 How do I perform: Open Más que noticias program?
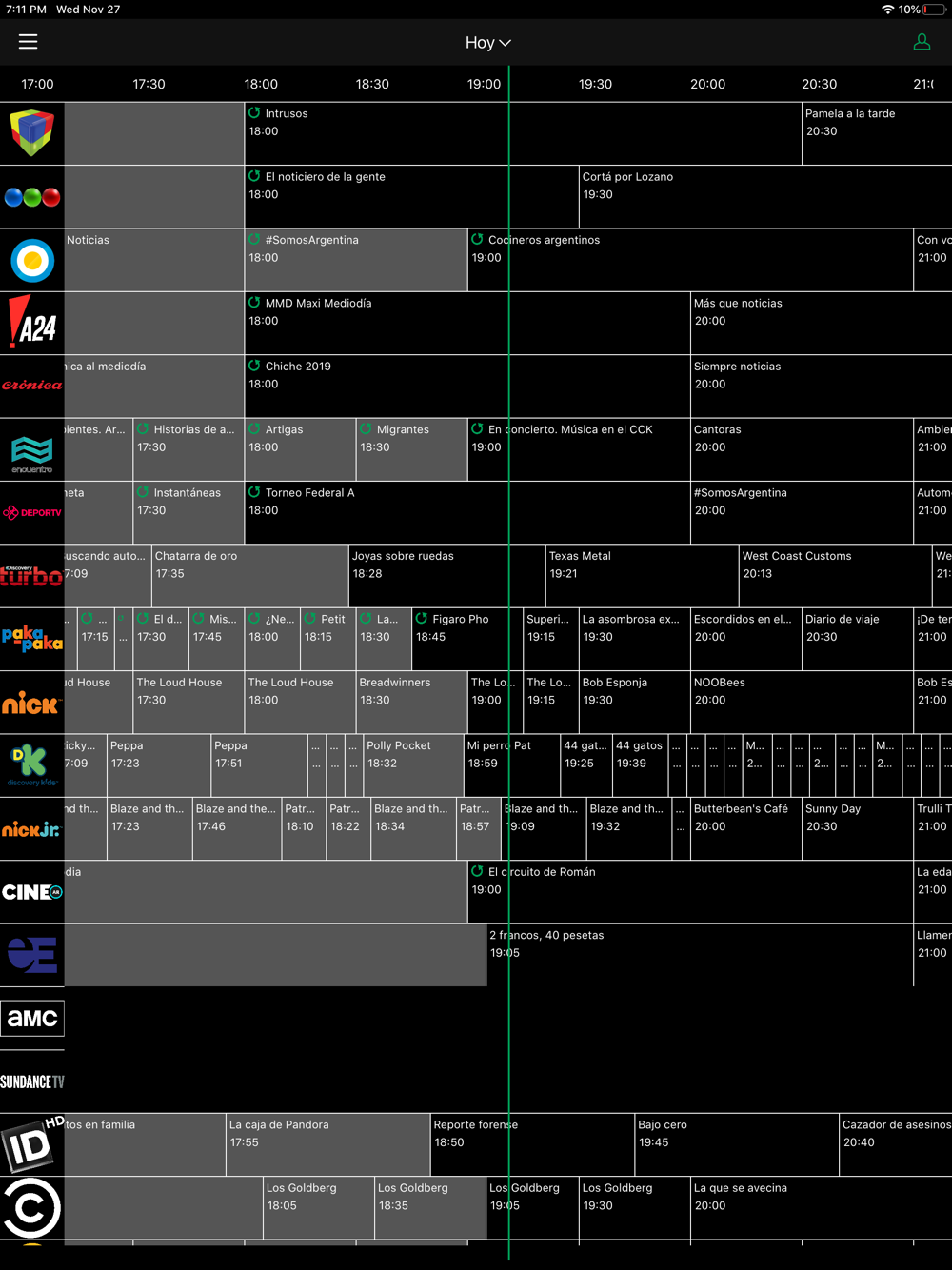pyautogui.click(x=821, y=324)
